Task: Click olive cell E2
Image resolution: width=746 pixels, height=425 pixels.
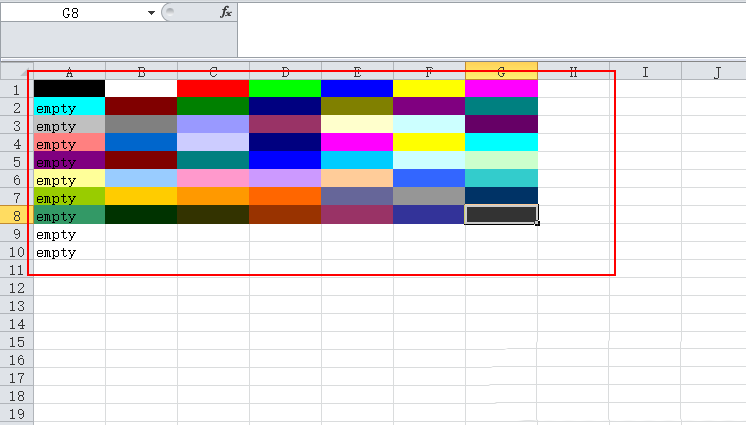Action: pos(357,107)
